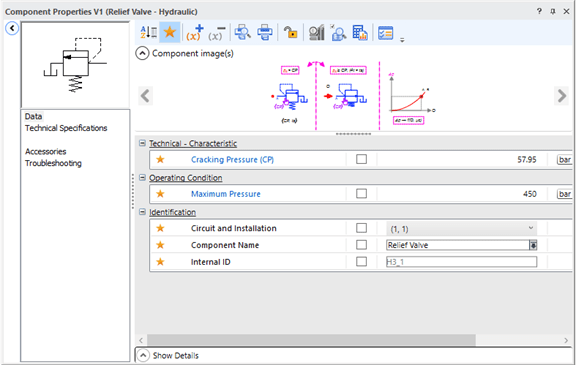Click the help question mark button

pyautogui.click(x=539, y=11)
